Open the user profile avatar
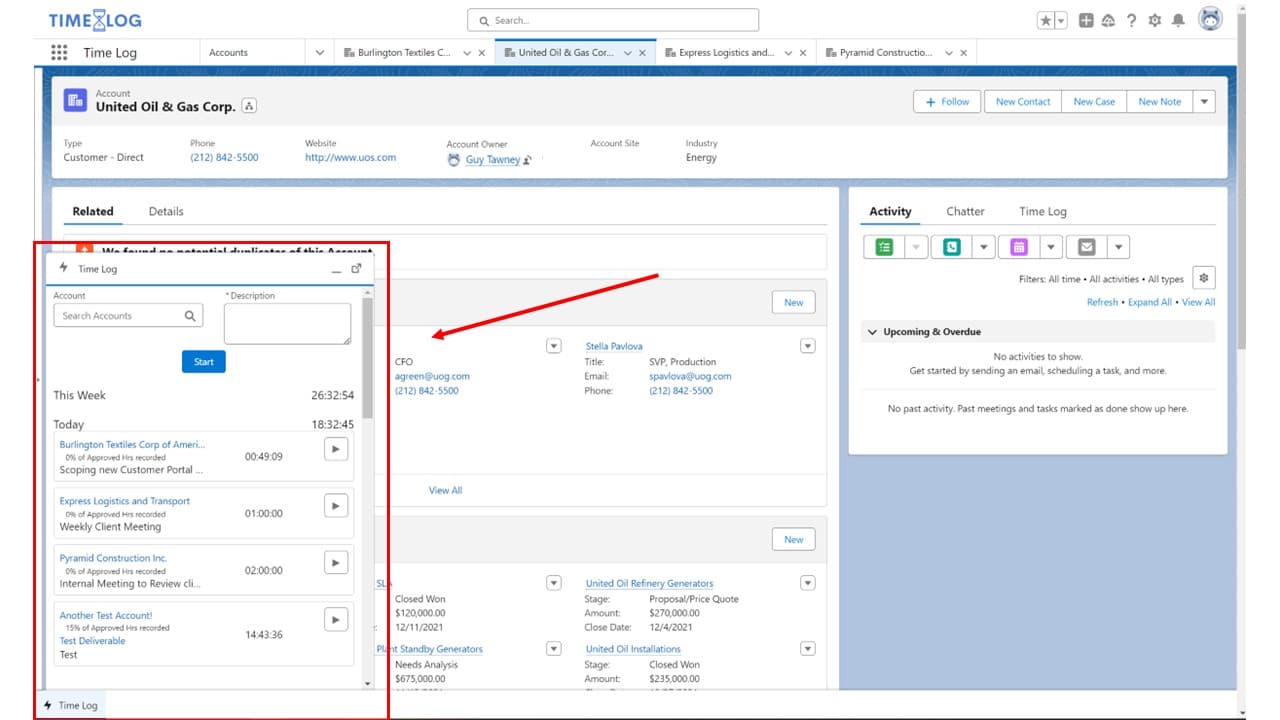The image size is (1280, 720). point(1210,20)
